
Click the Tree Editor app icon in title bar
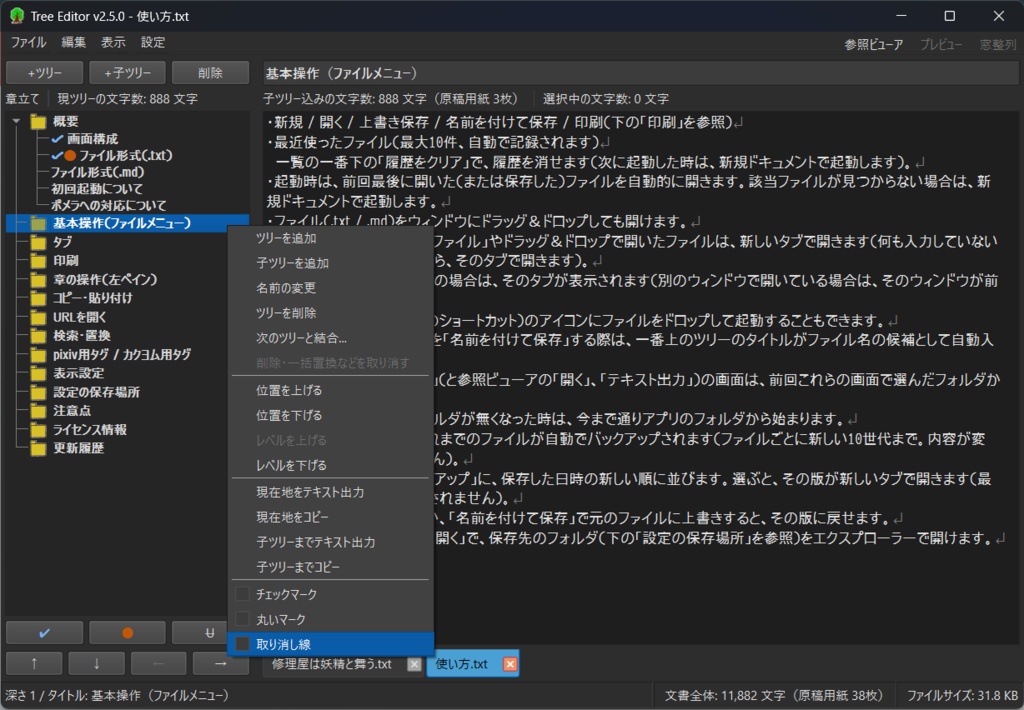coord(17,16)
